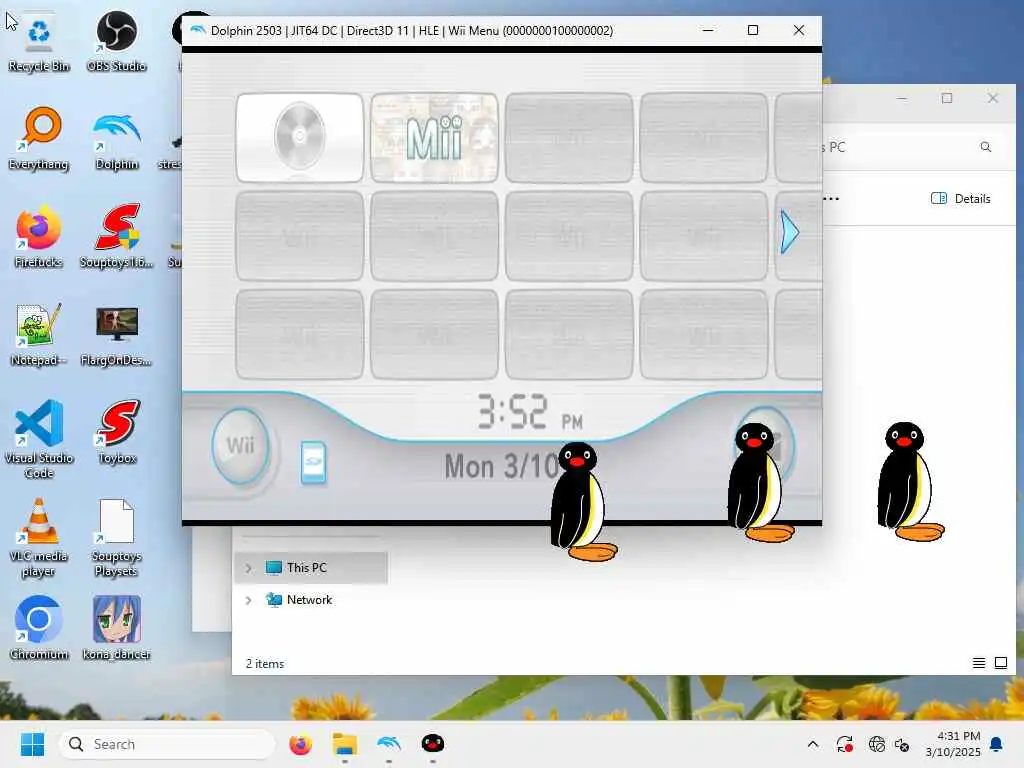Image resolution: width=1024 pixels, height=768 pixels.
Task: Click muted volume tray icon
Action: pos(902,744)
